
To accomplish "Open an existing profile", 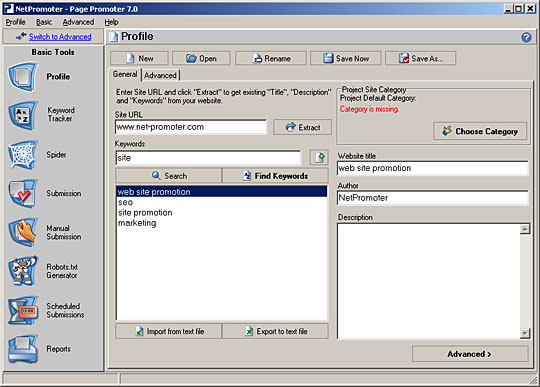I will point(201,58).
